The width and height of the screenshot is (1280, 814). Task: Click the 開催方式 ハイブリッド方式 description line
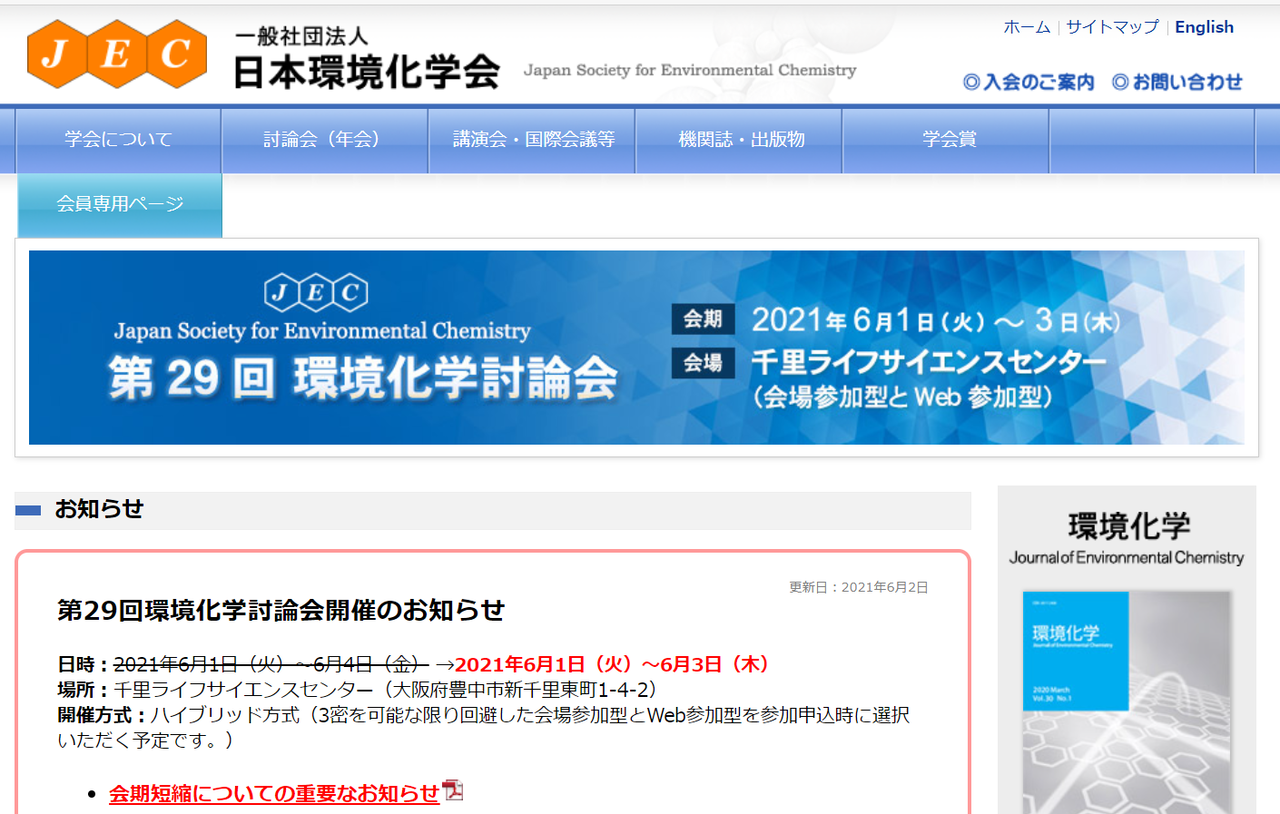484,727
